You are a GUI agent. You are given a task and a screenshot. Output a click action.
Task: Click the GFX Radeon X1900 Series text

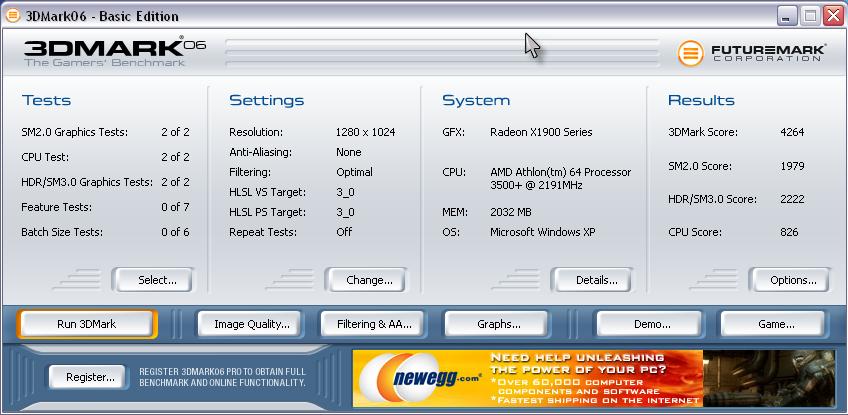(x=541, y=132)
